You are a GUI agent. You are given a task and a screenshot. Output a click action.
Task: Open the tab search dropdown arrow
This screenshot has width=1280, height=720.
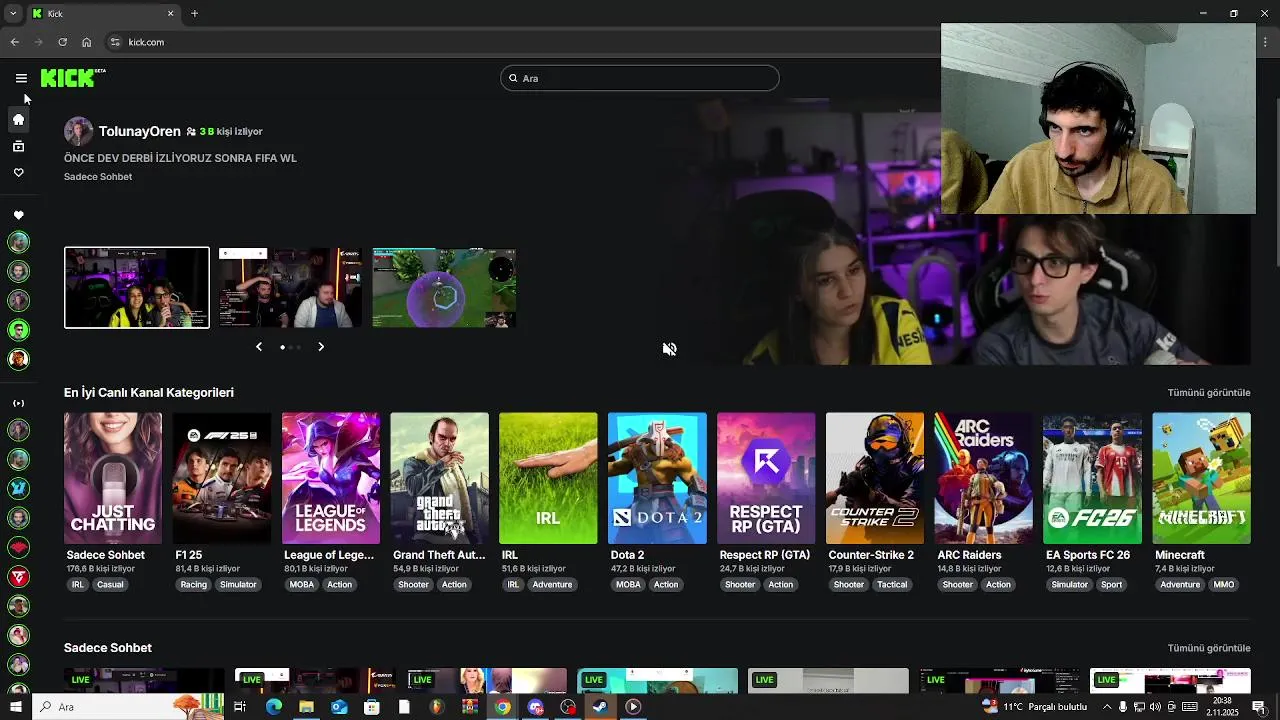[12, 14]
